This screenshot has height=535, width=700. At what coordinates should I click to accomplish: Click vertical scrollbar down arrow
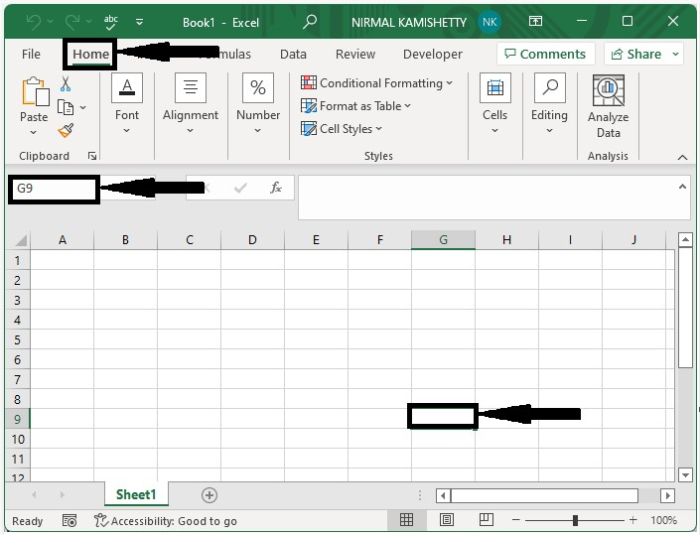coord(685,475)
